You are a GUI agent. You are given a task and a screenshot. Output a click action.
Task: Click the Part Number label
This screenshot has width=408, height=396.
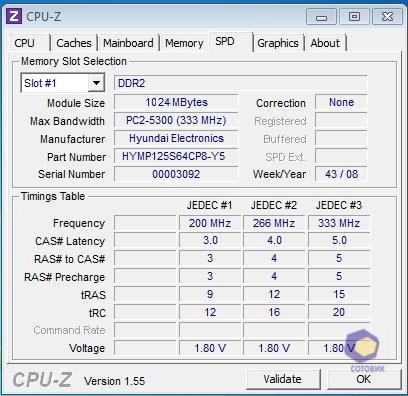coord(76,157)
